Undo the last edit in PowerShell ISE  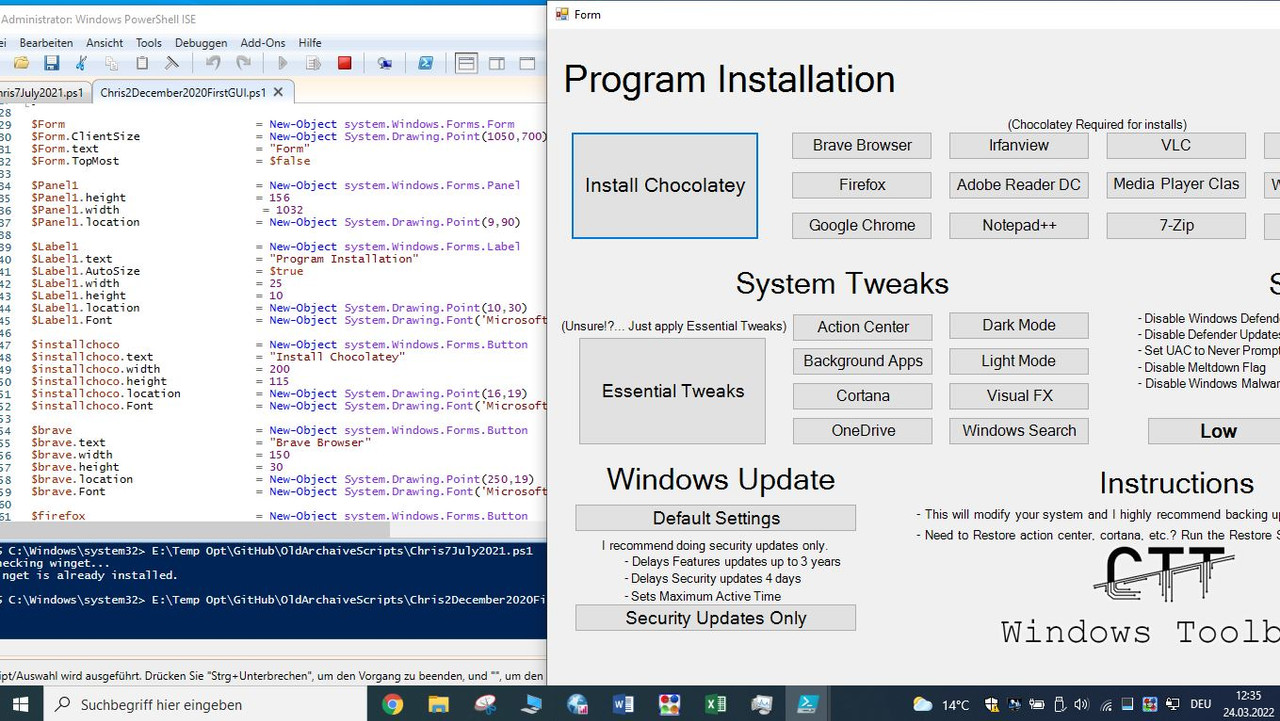[x=213, y=63]
